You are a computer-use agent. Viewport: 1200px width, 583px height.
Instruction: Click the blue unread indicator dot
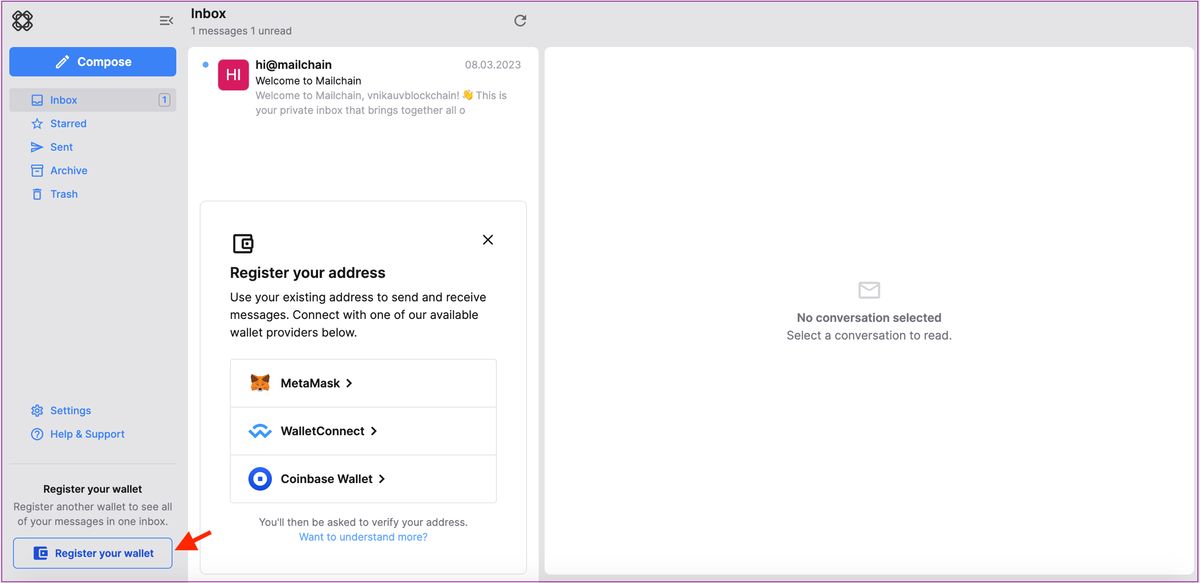click(x=205, y=65)
